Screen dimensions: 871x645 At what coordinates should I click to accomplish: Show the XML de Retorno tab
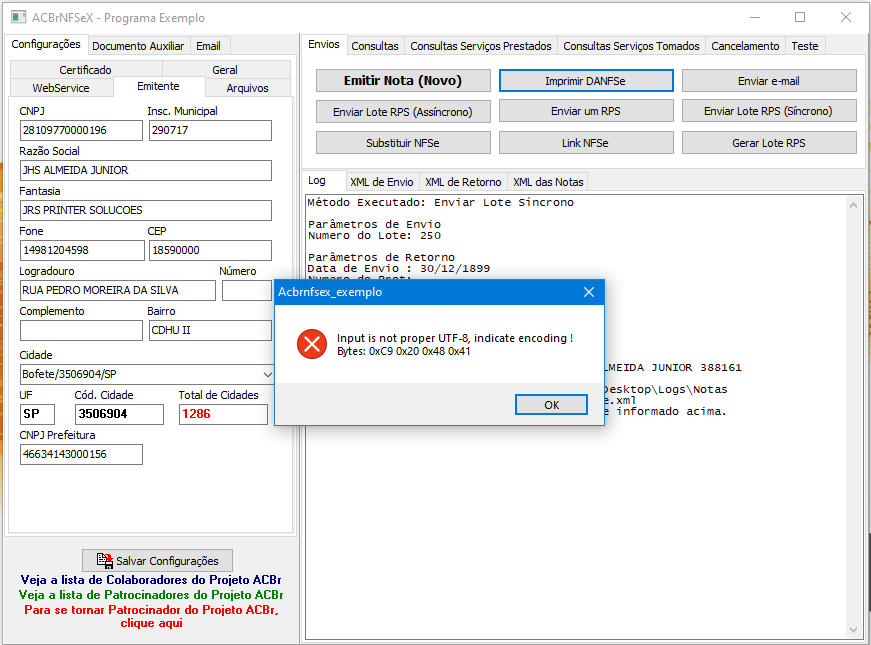click(463, 182)
